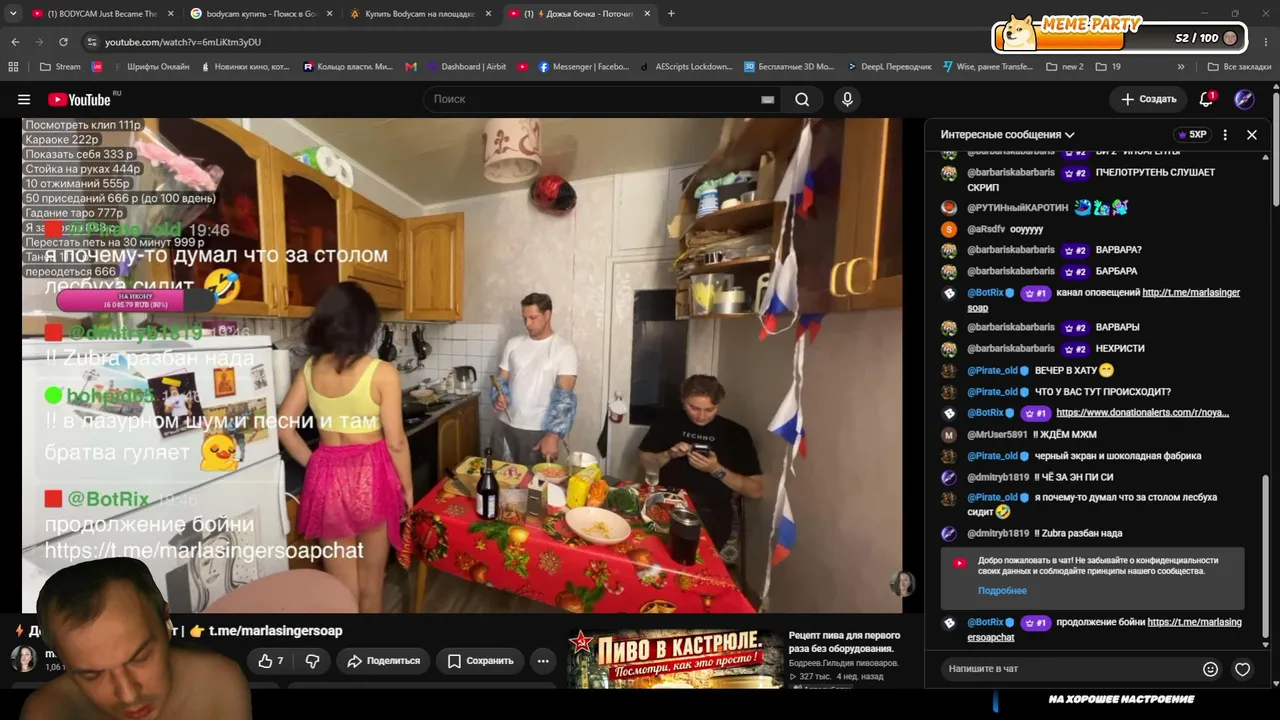Switch to the 'Купить Bodycam на площадке' tab
Viewport: 1280px width, 720px height.
420,14
